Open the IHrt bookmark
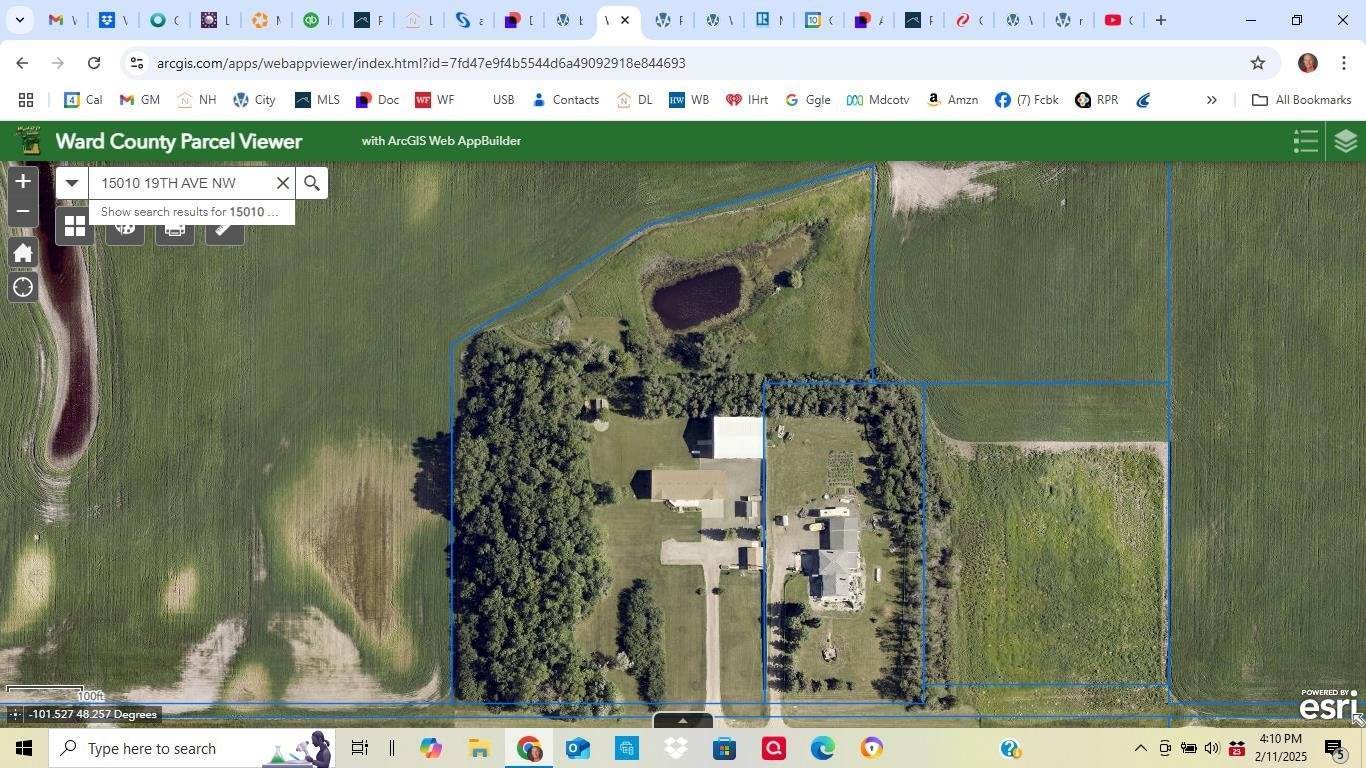This screenshot has height=768, width=1366. (747, 100)
